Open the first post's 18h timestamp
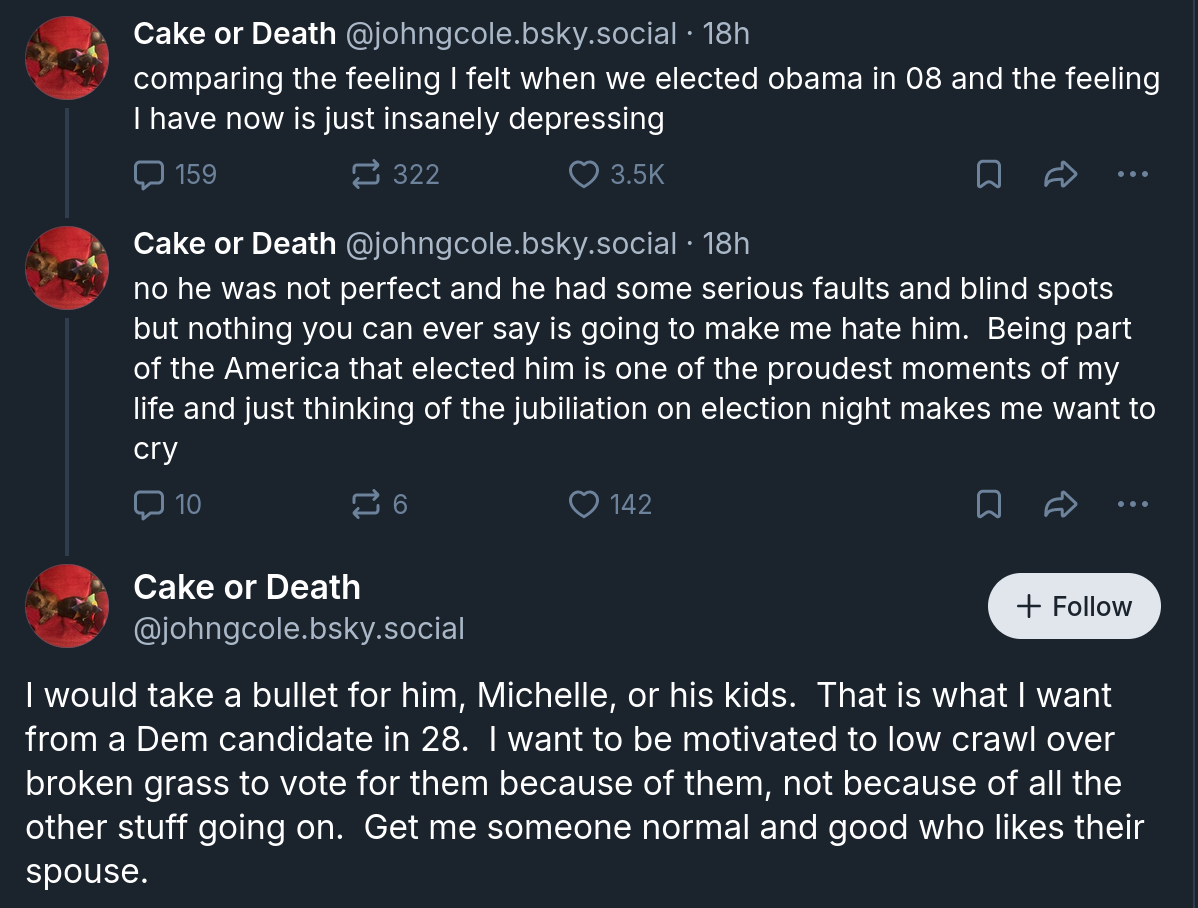This screenshot has height=908, width=1198. (726, 34)
